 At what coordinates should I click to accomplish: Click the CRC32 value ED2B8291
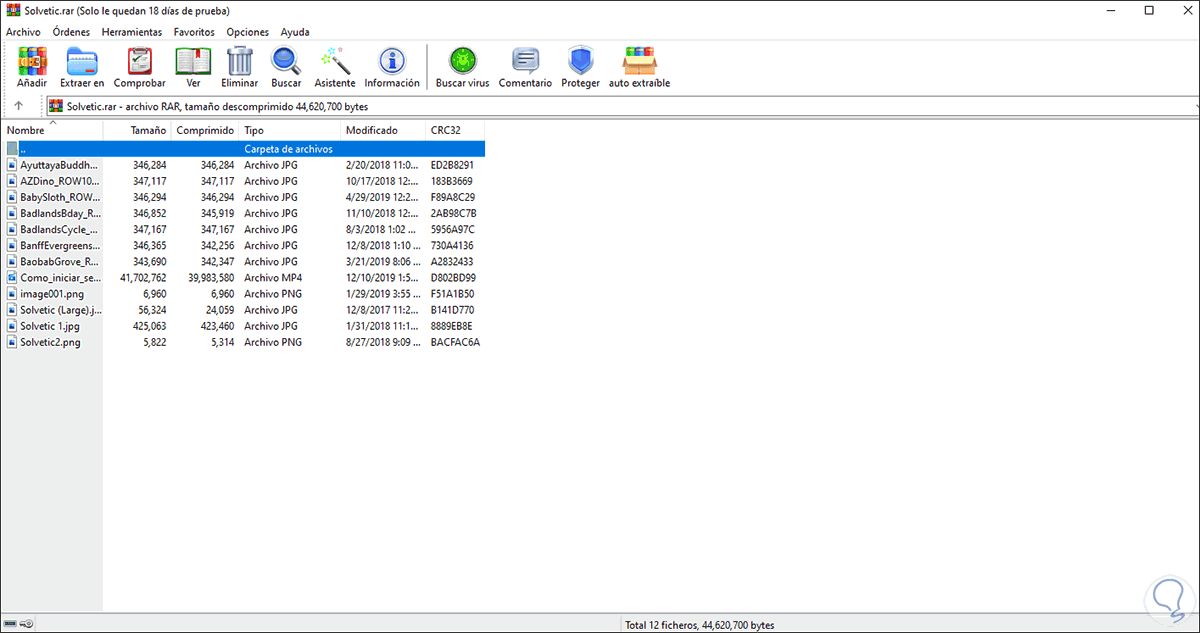(x=454, y=165)
